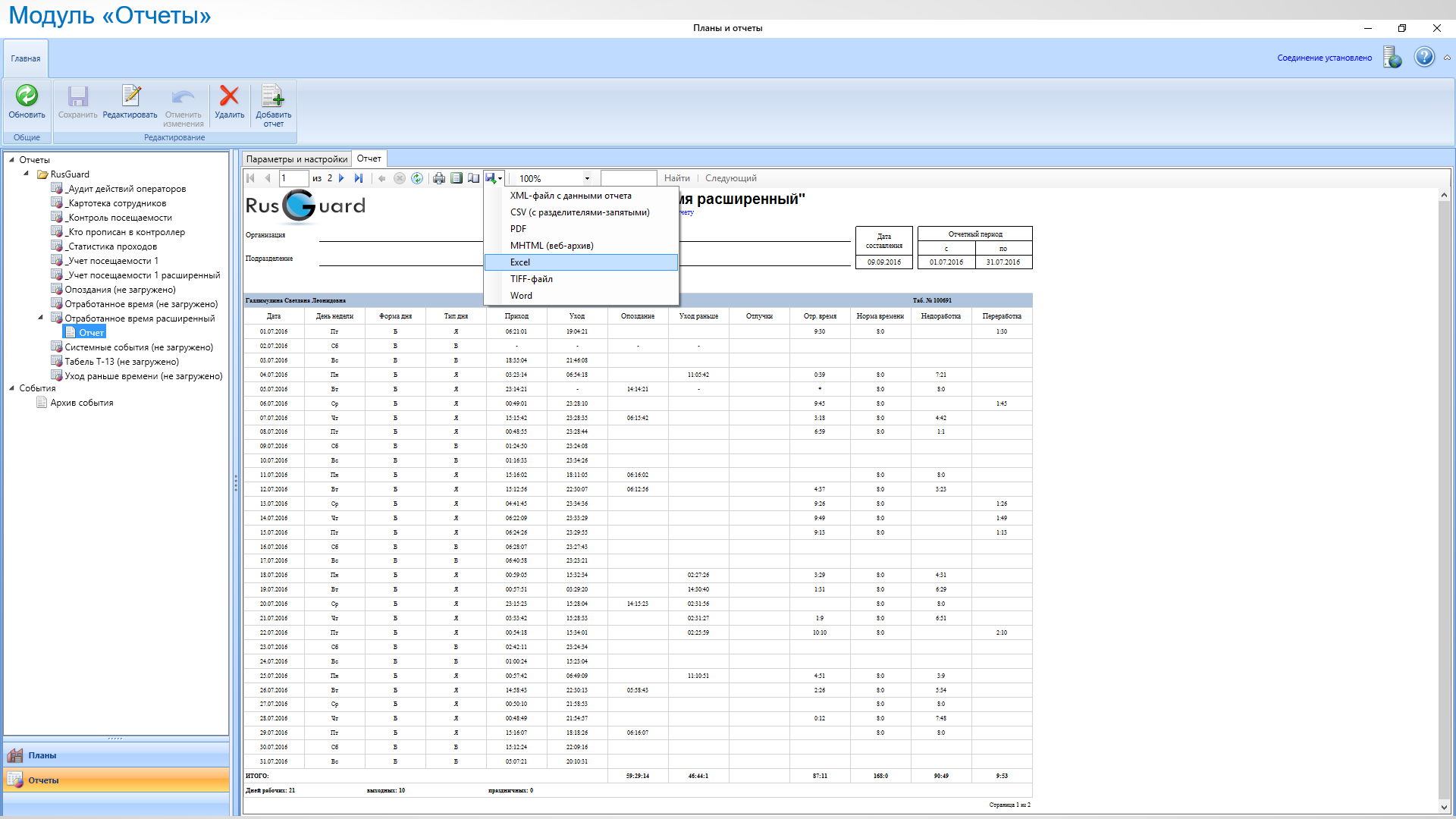
Task: Toggle print layout view icon
Action: pyautogui.click(x=457, y=178)
